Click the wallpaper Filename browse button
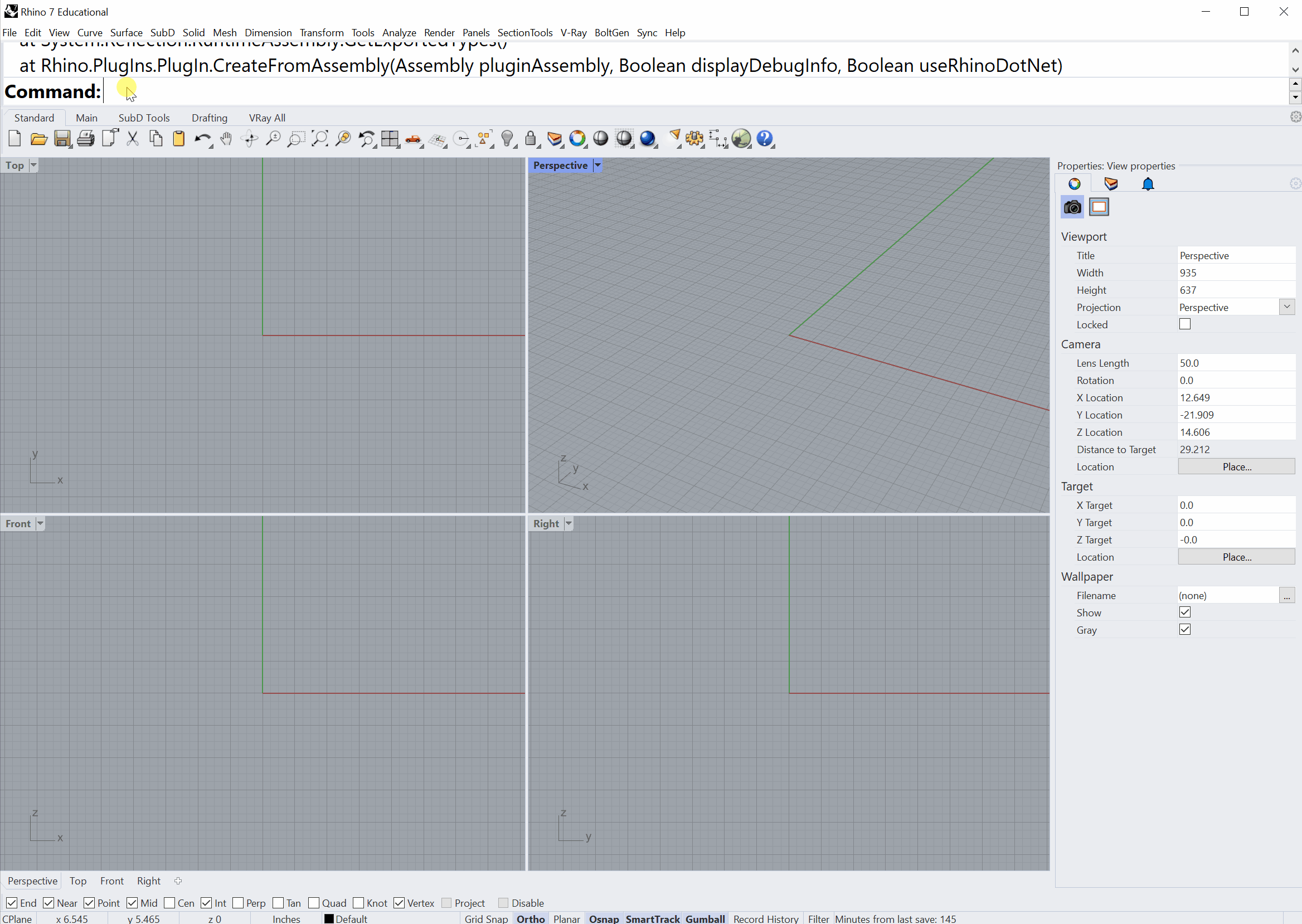 click(1286, 596)
